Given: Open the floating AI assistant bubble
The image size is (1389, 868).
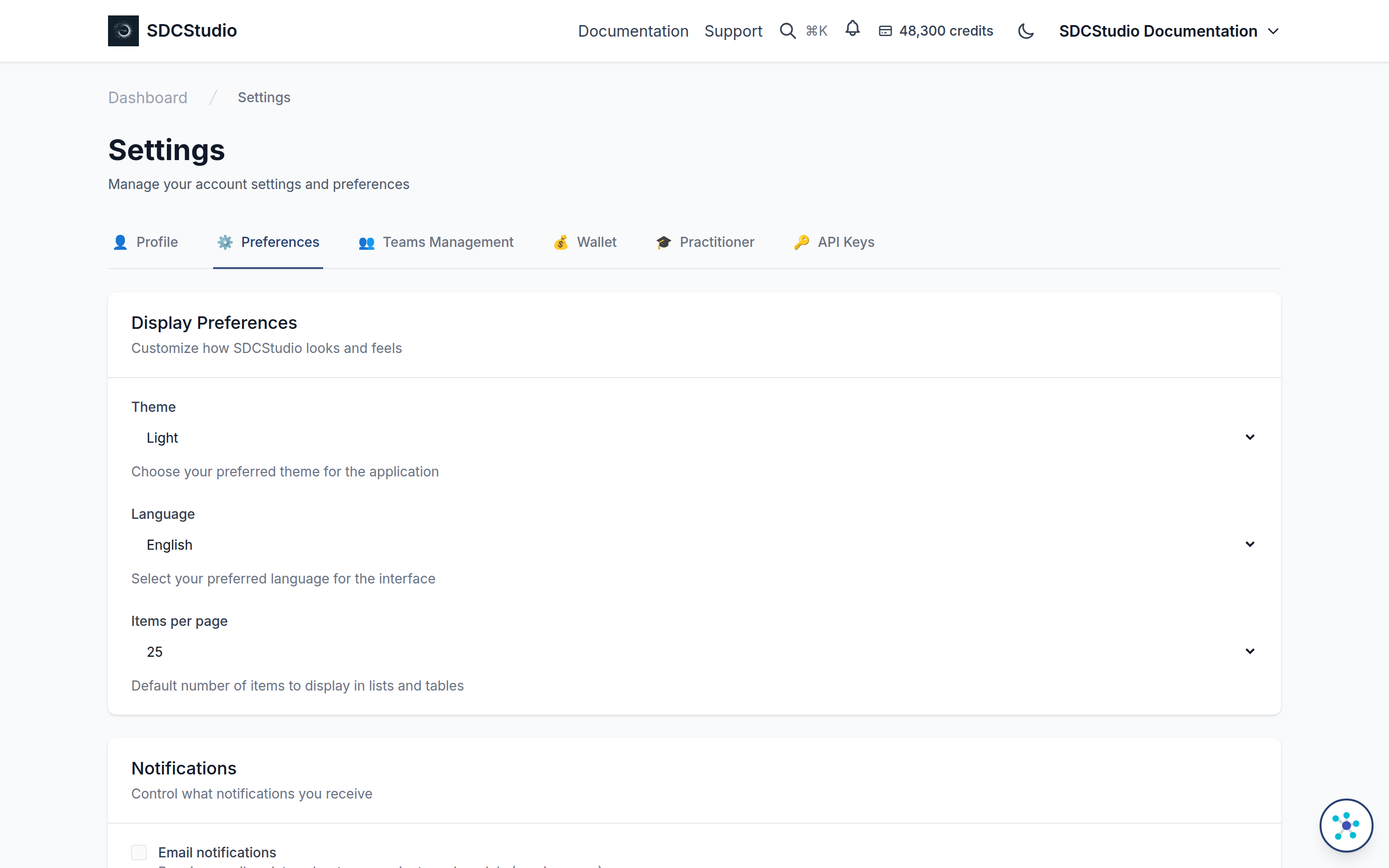Looking at the screenshot, I should (1346, 826).
